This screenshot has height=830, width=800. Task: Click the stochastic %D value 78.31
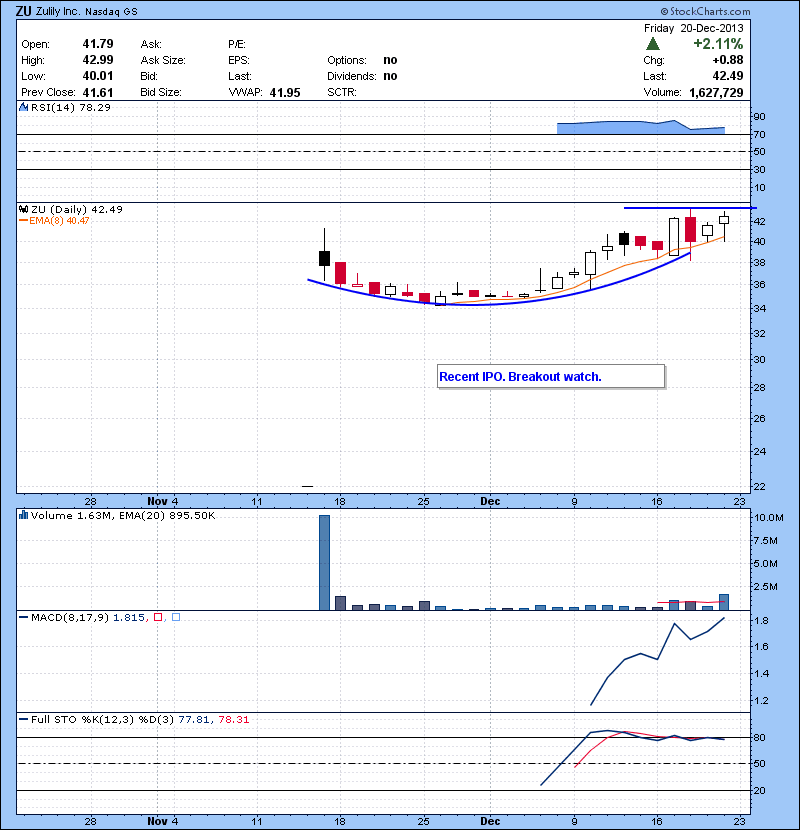pos(233,719)
